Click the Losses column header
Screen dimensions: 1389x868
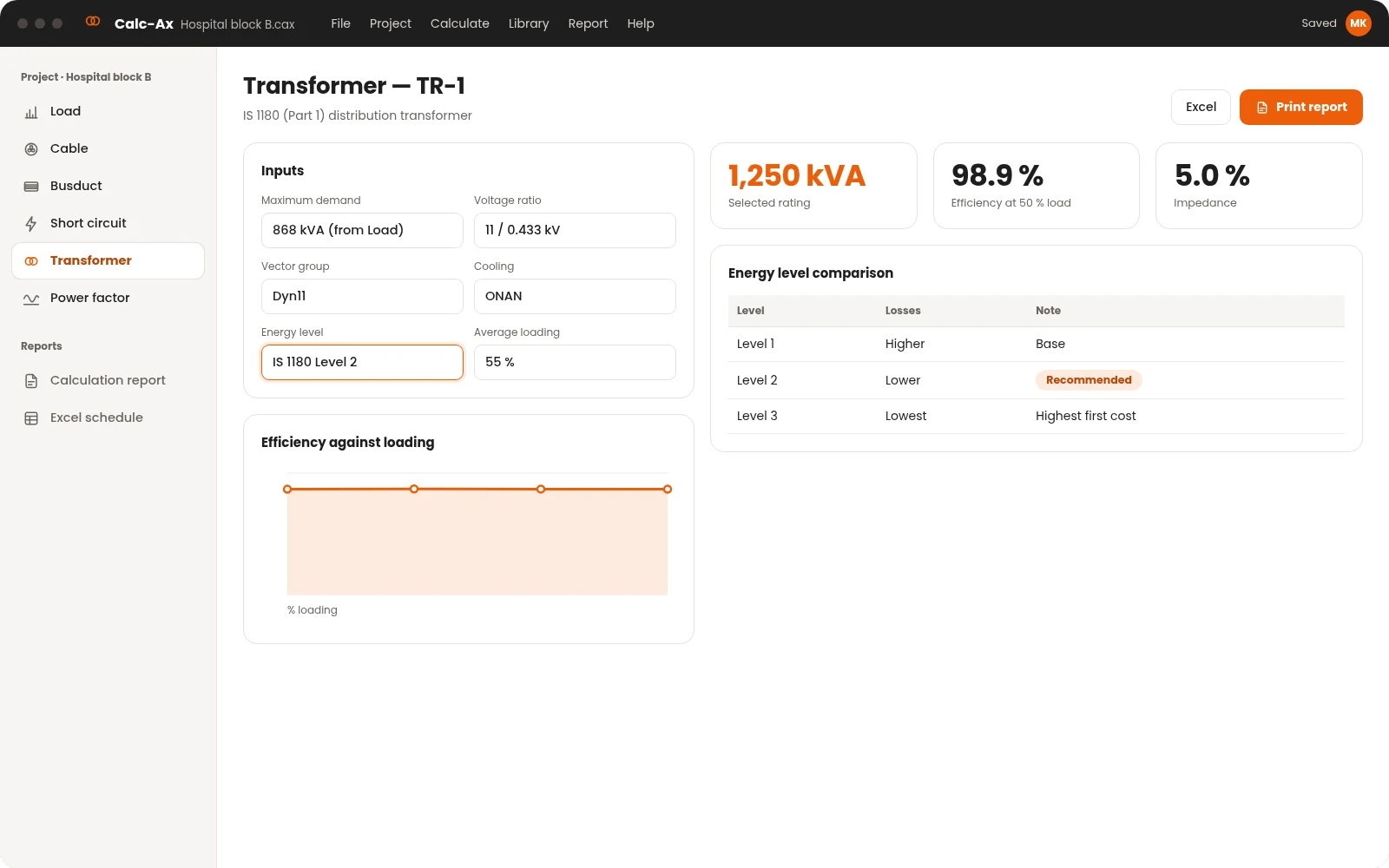(903, 311)
